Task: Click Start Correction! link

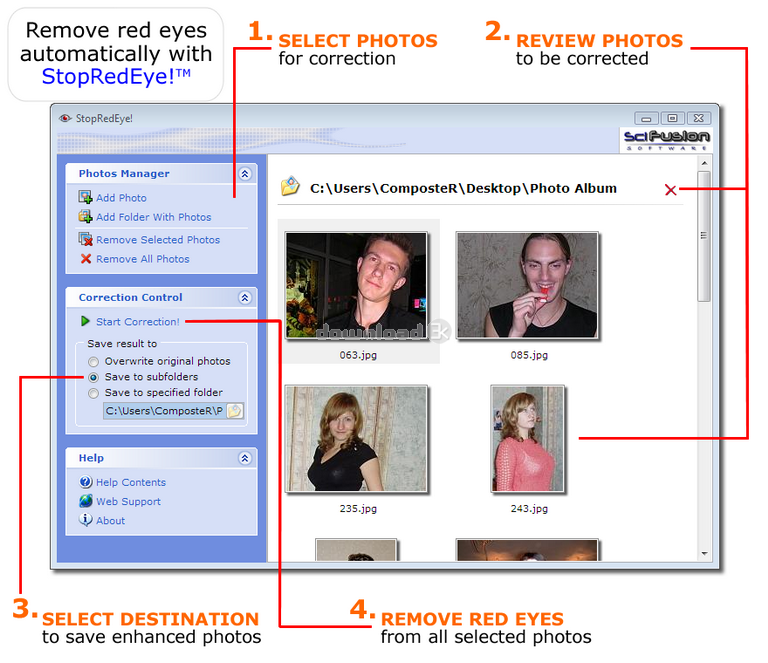Action: pos(138,322)
